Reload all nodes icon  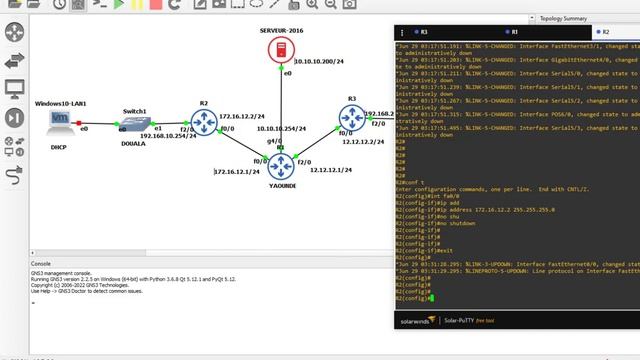coord(174,4)
